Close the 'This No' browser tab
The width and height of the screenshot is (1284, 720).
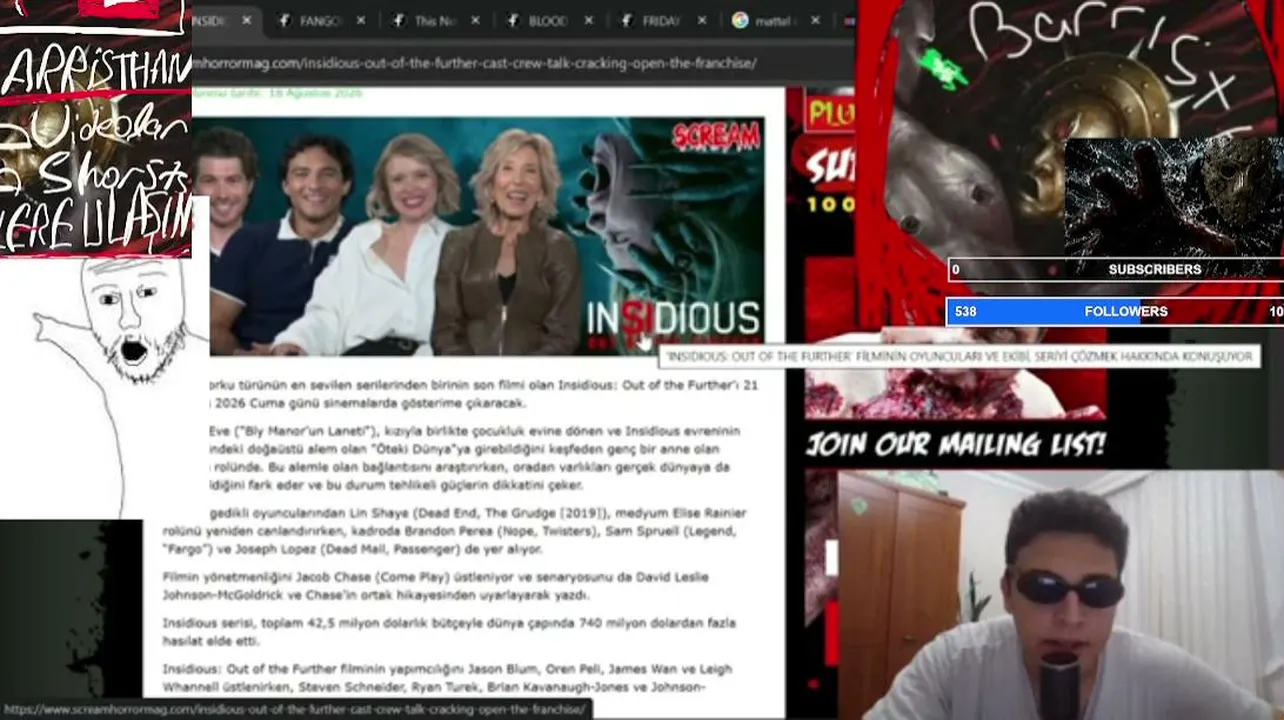pyautogui.click(x=474, y=20)
